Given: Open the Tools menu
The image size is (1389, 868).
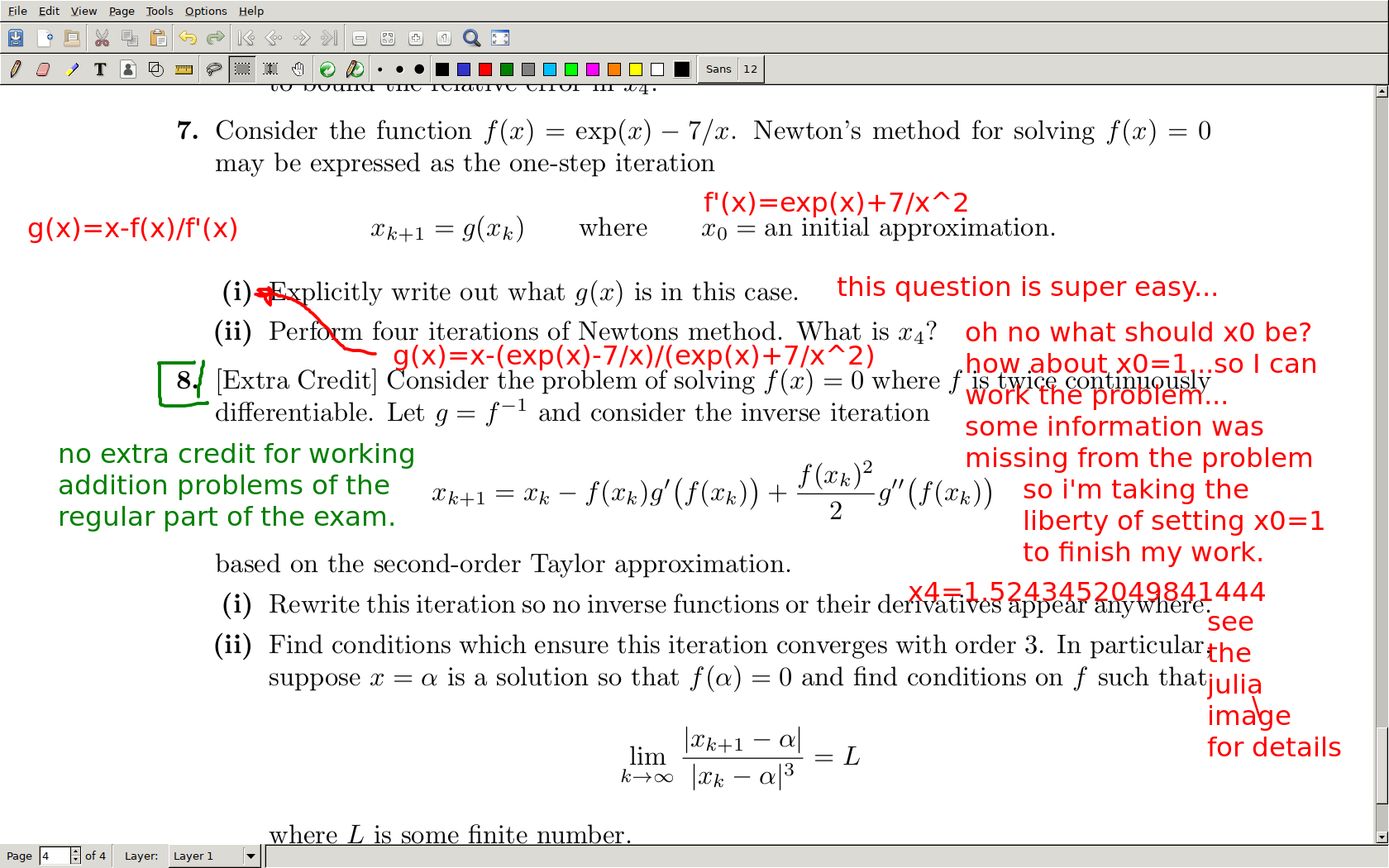Looking at the screenshot, I should click(x=160, y=11).
